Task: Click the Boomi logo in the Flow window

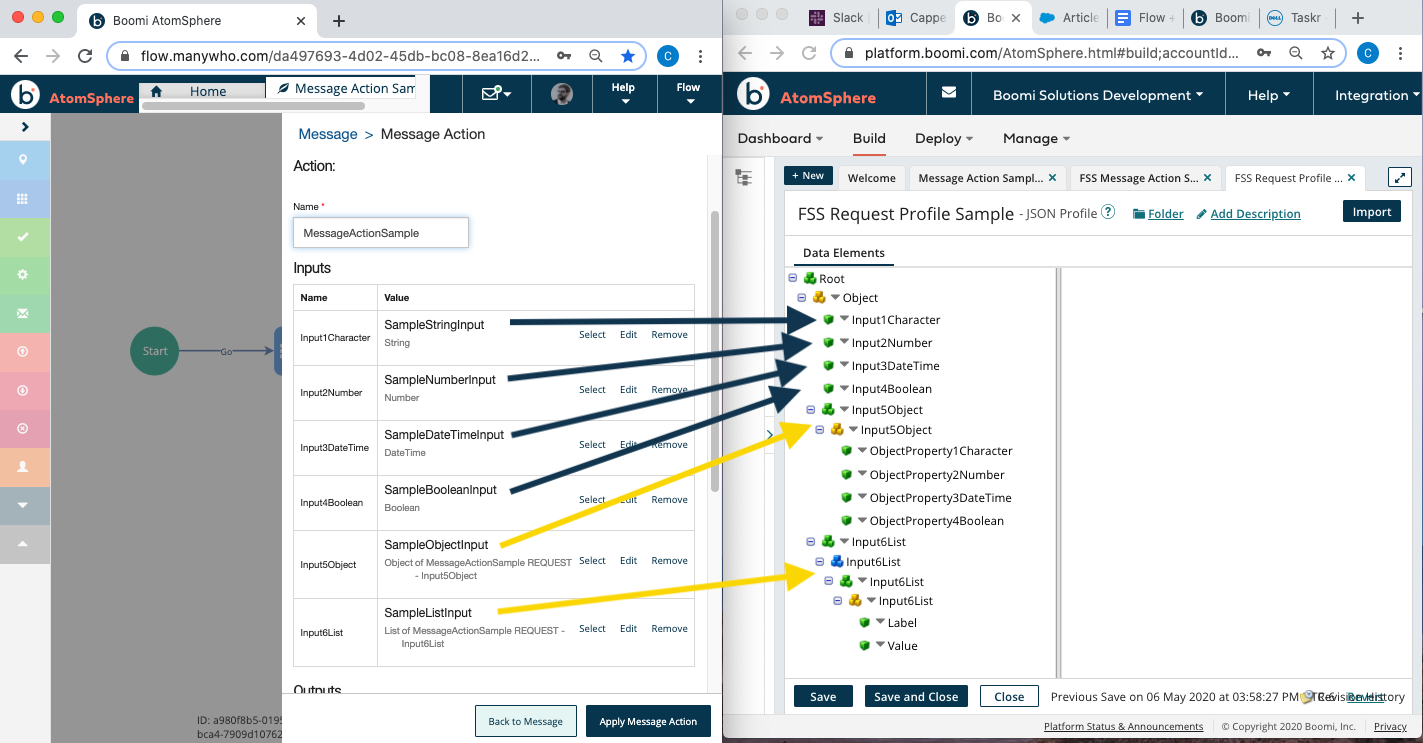Action: pos(25,95)
